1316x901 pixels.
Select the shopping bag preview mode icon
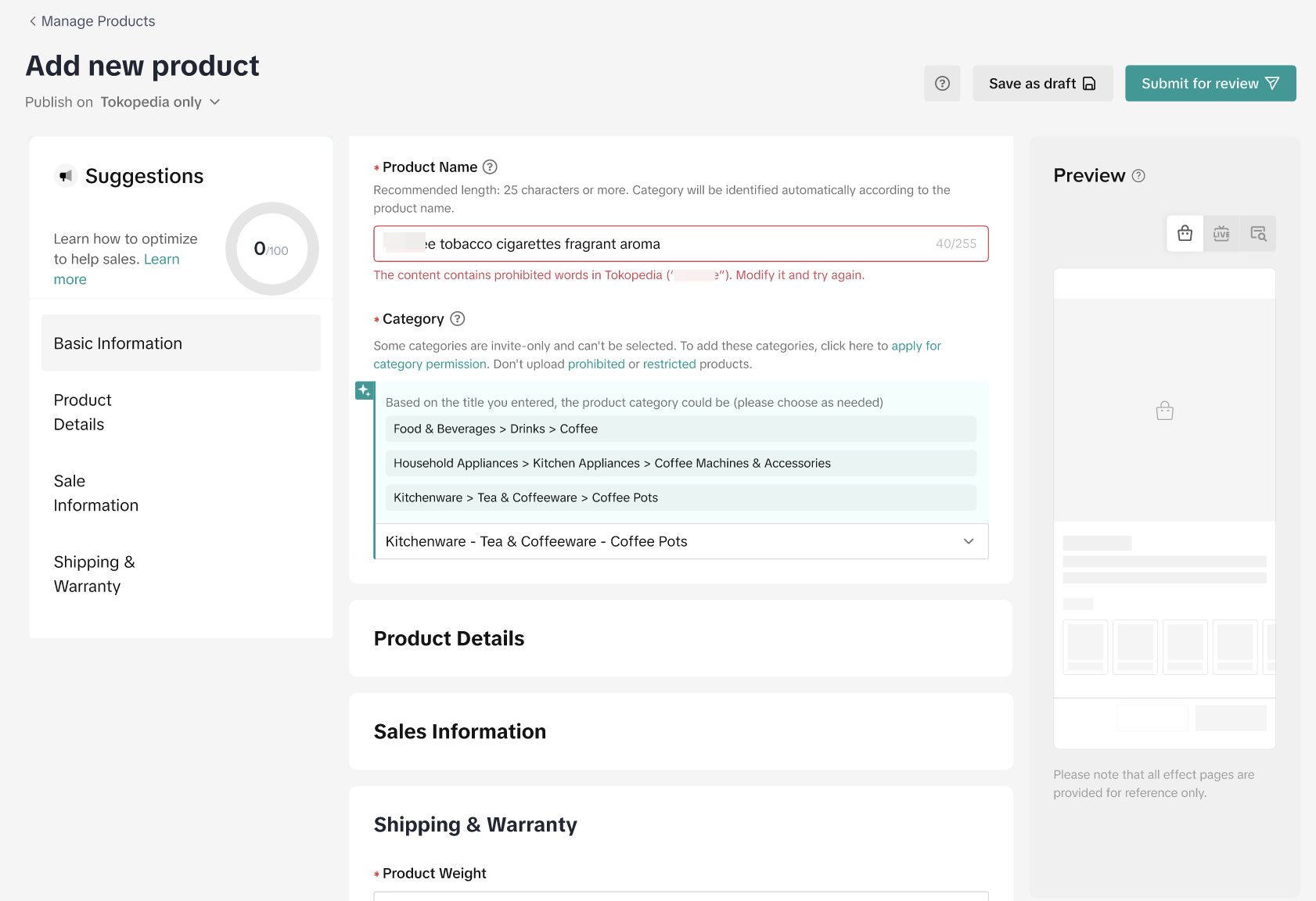click(x=1185, y=234)
